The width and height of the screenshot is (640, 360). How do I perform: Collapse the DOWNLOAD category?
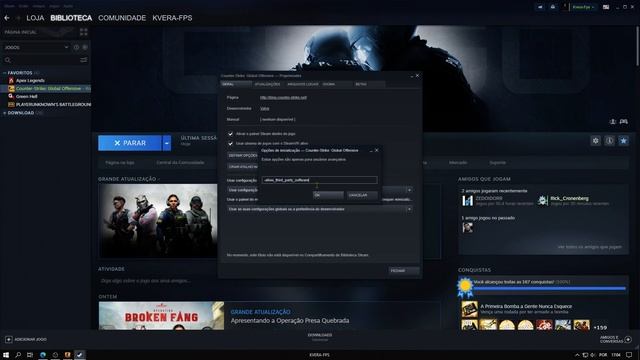[x=20, y=113]
